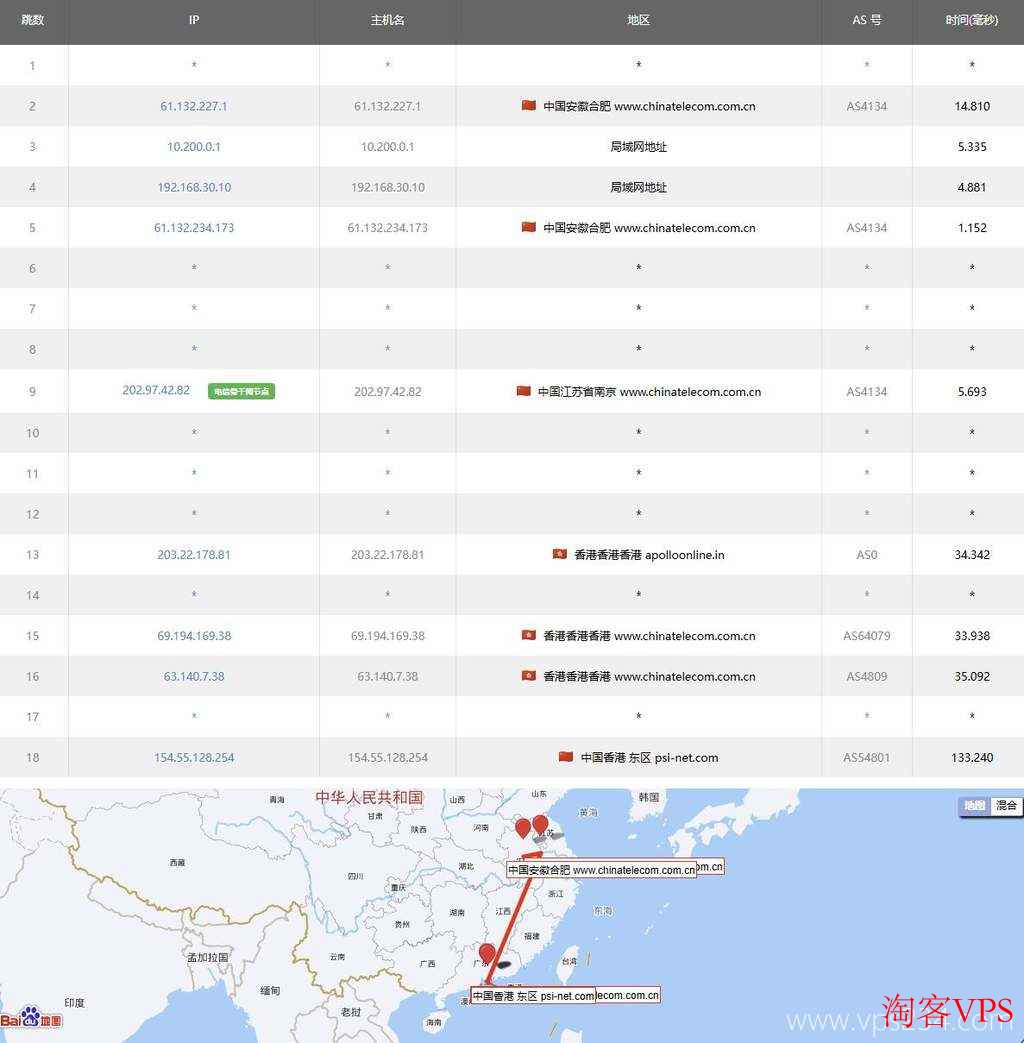Open IP link 63.140.7.38 in hop 16
The width and height of the screenshot is (1024, 1043).
tap(194, 676)
